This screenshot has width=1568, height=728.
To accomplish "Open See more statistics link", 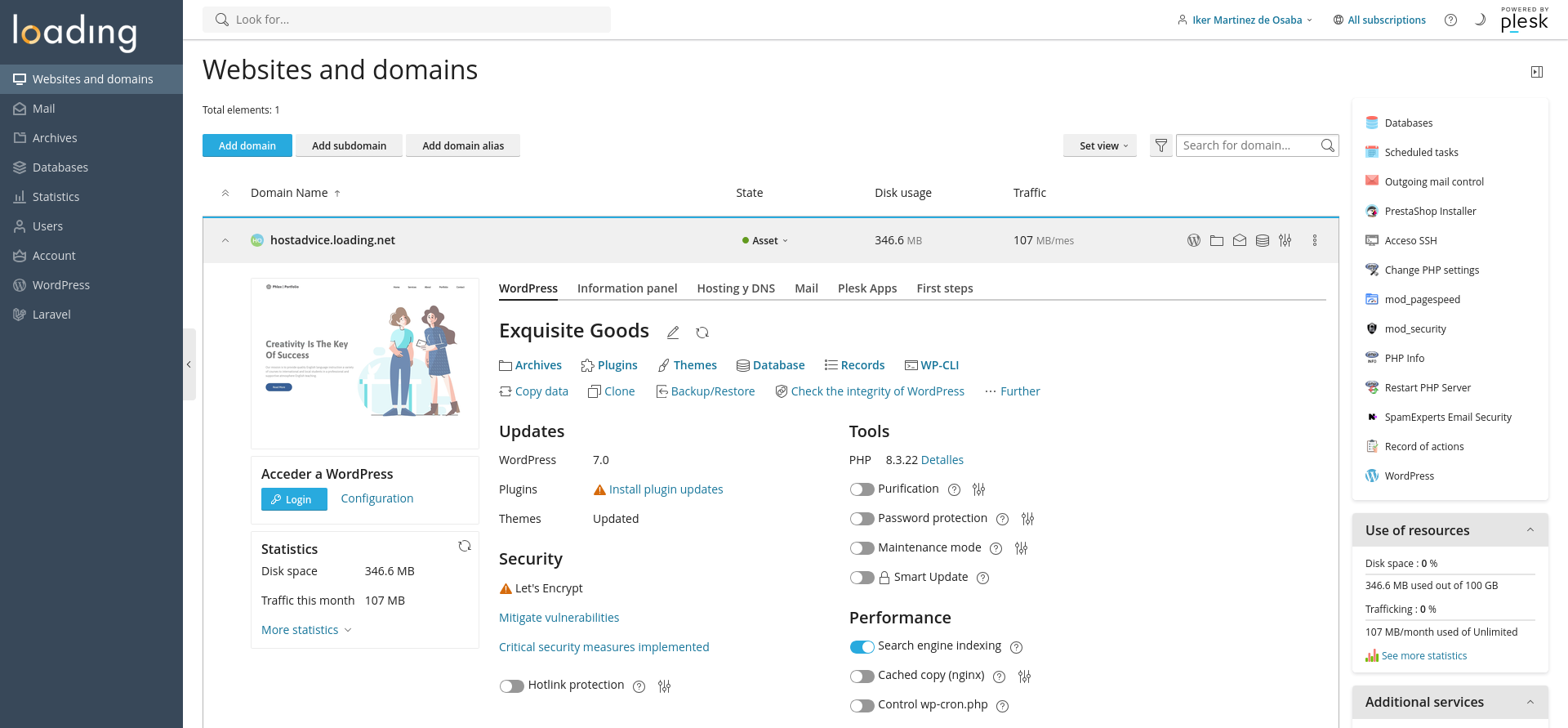I will pyautogui.click(x=1424, y=656).
